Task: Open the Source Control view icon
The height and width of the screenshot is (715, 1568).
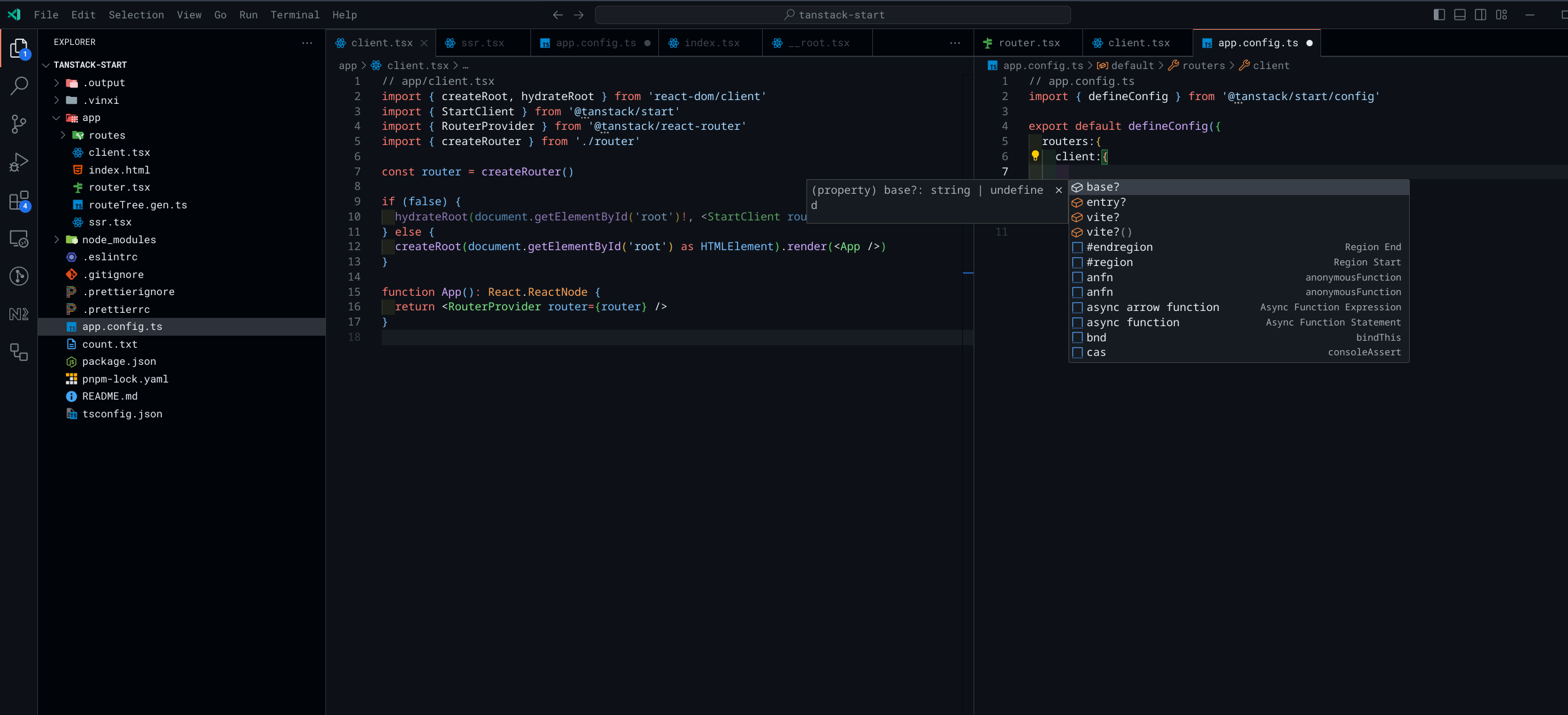Action: (19, 123)
